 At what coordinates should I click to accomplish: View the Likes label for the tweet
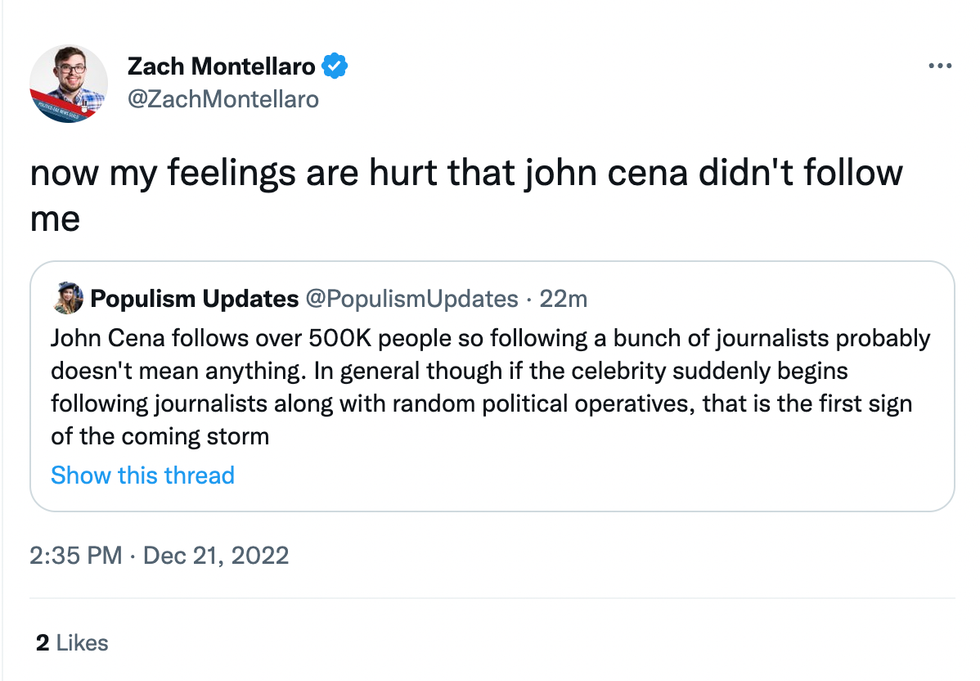[82, 643]
